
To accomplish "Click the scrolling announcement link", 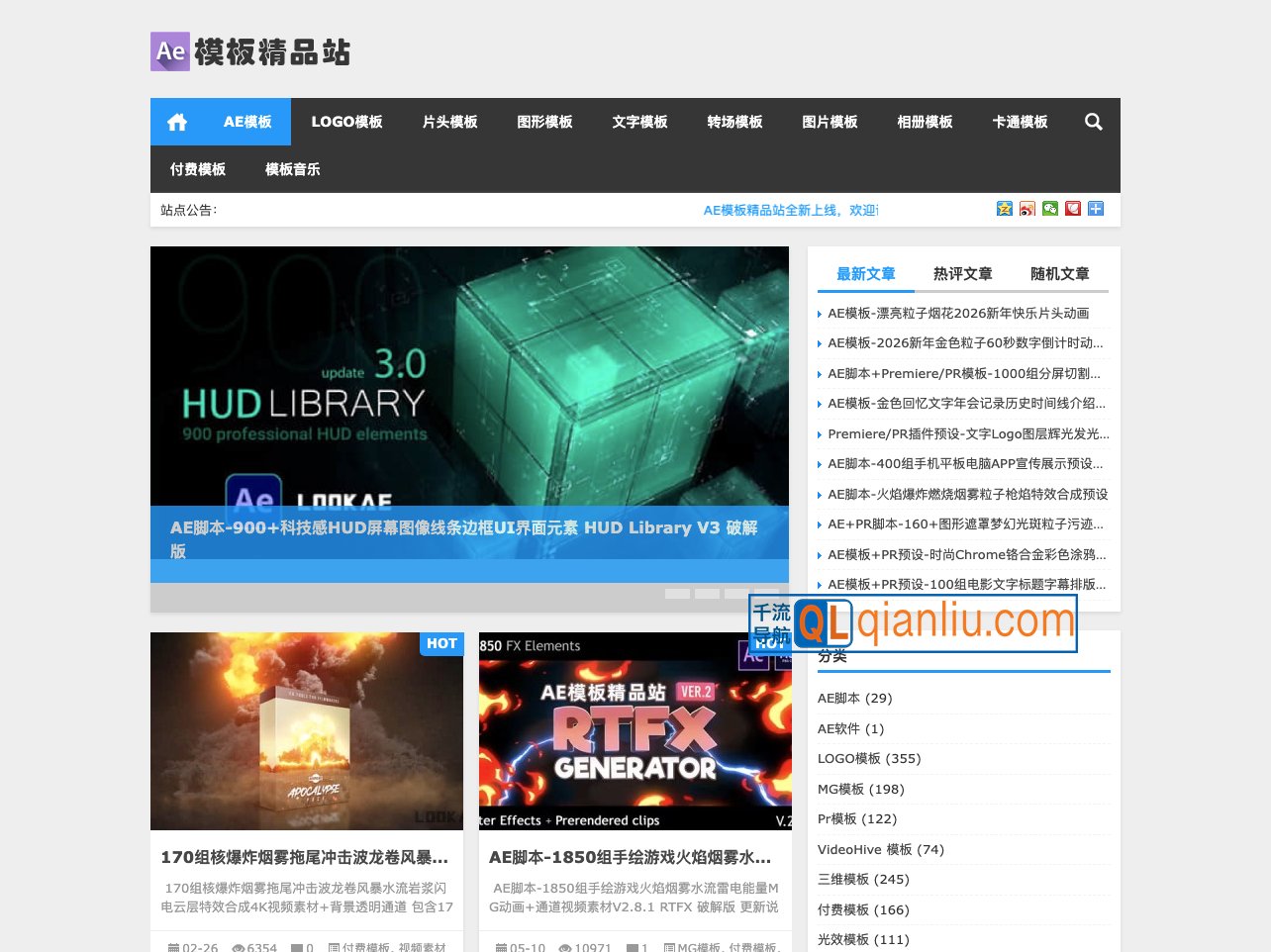I will [792, 209].
